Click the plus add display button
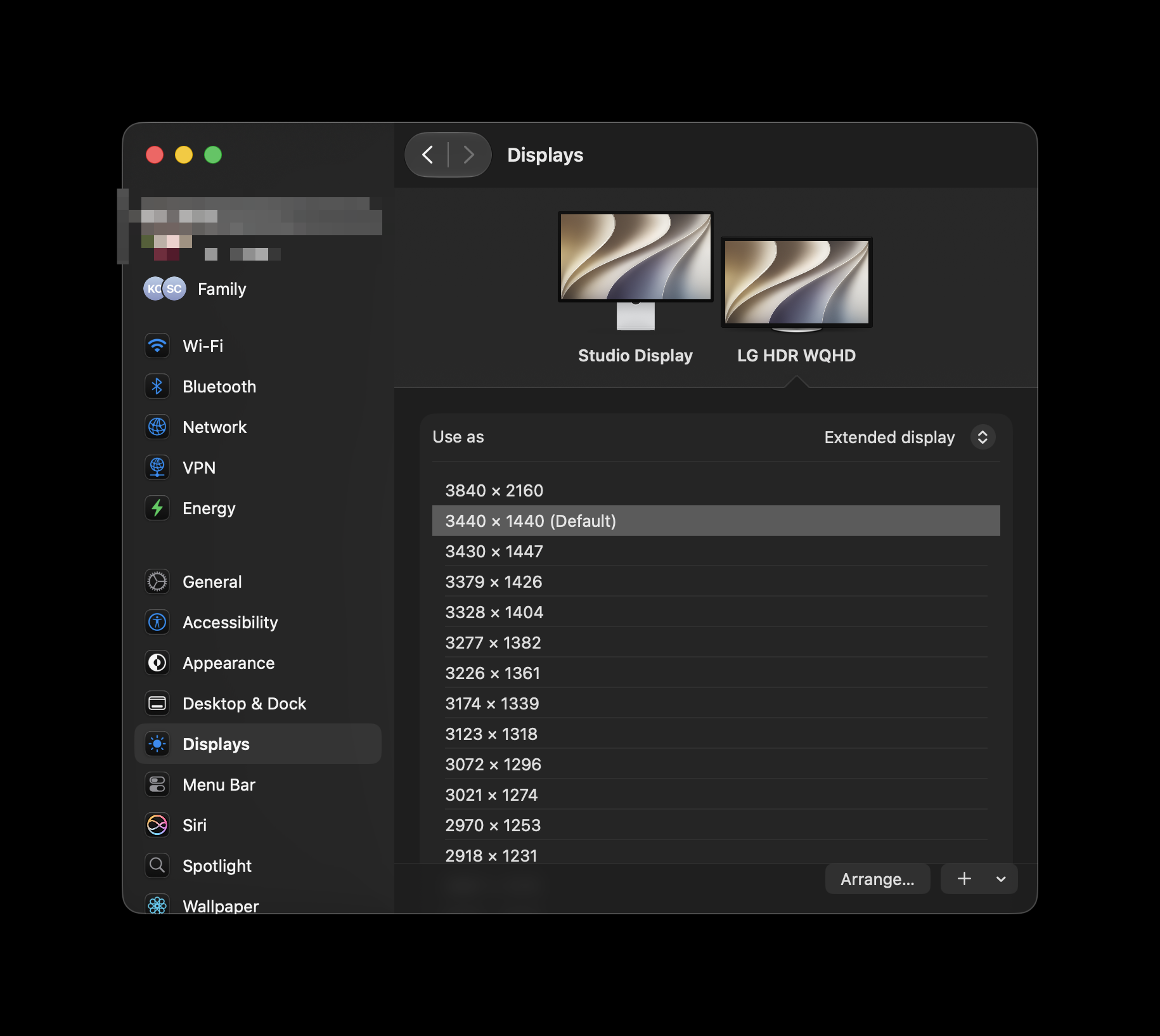1160x1036 pixels. tap(964, 879)
